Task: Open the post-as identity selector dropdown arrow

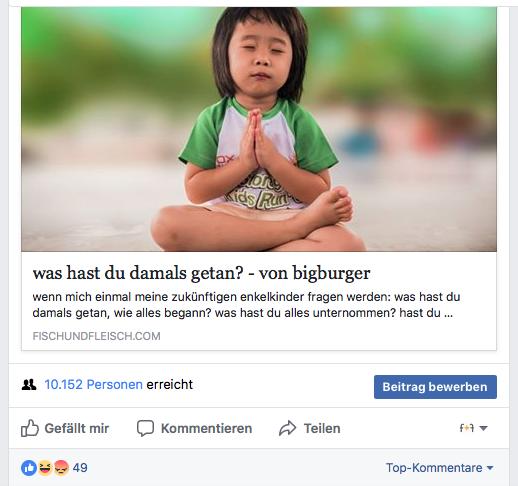Action: pos(484,428)
